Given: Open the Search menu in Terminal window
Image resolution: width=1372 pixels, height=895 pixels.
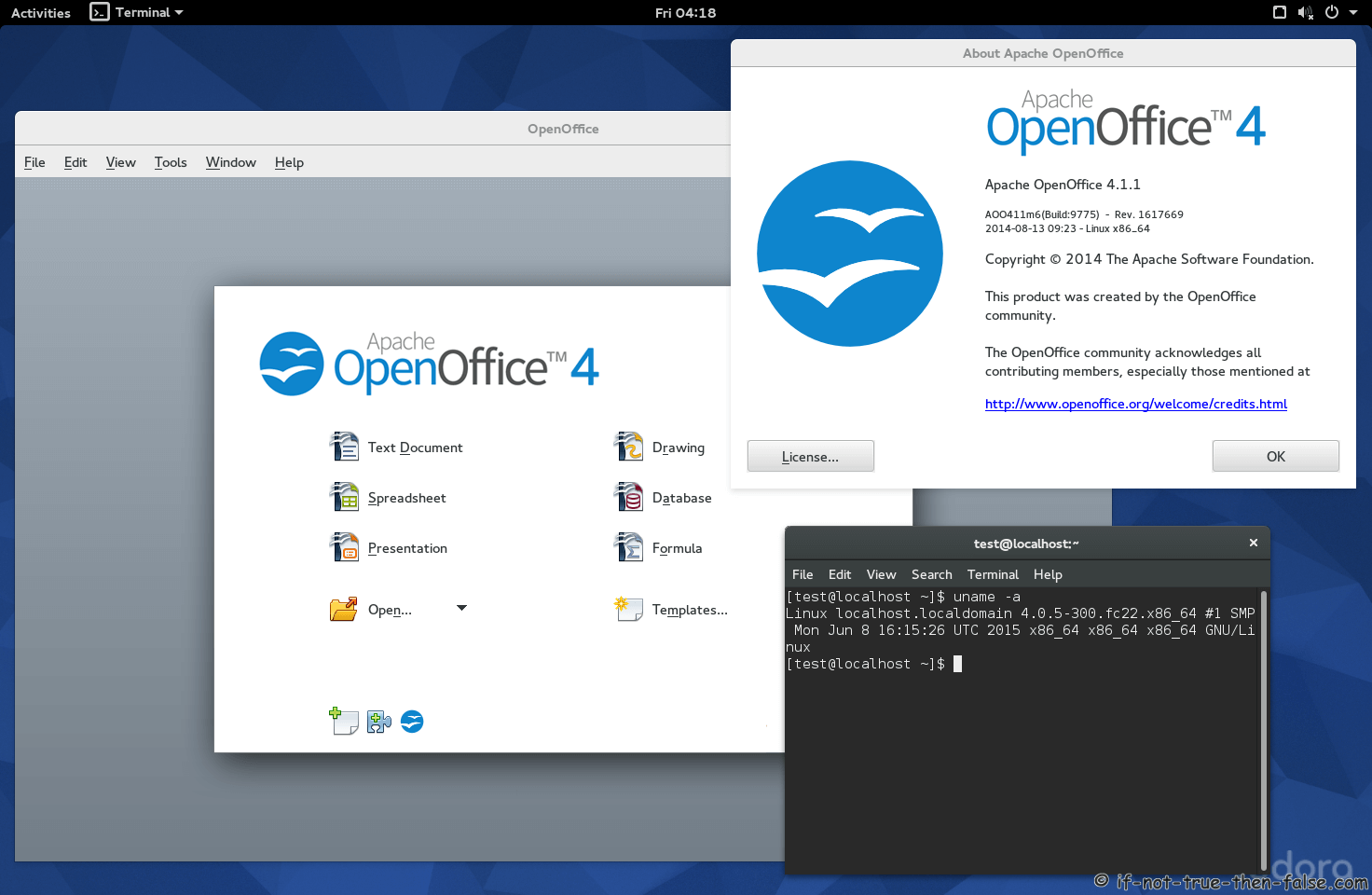Looking at the screenshot, I should (x=932, y=574).
